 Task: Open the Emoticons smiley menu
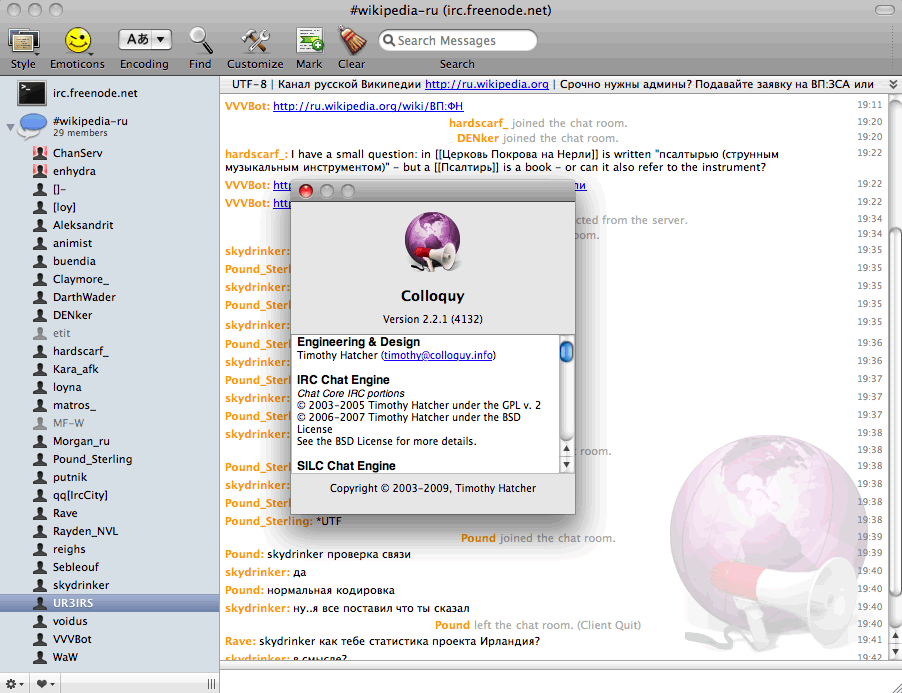click(78, 41)
